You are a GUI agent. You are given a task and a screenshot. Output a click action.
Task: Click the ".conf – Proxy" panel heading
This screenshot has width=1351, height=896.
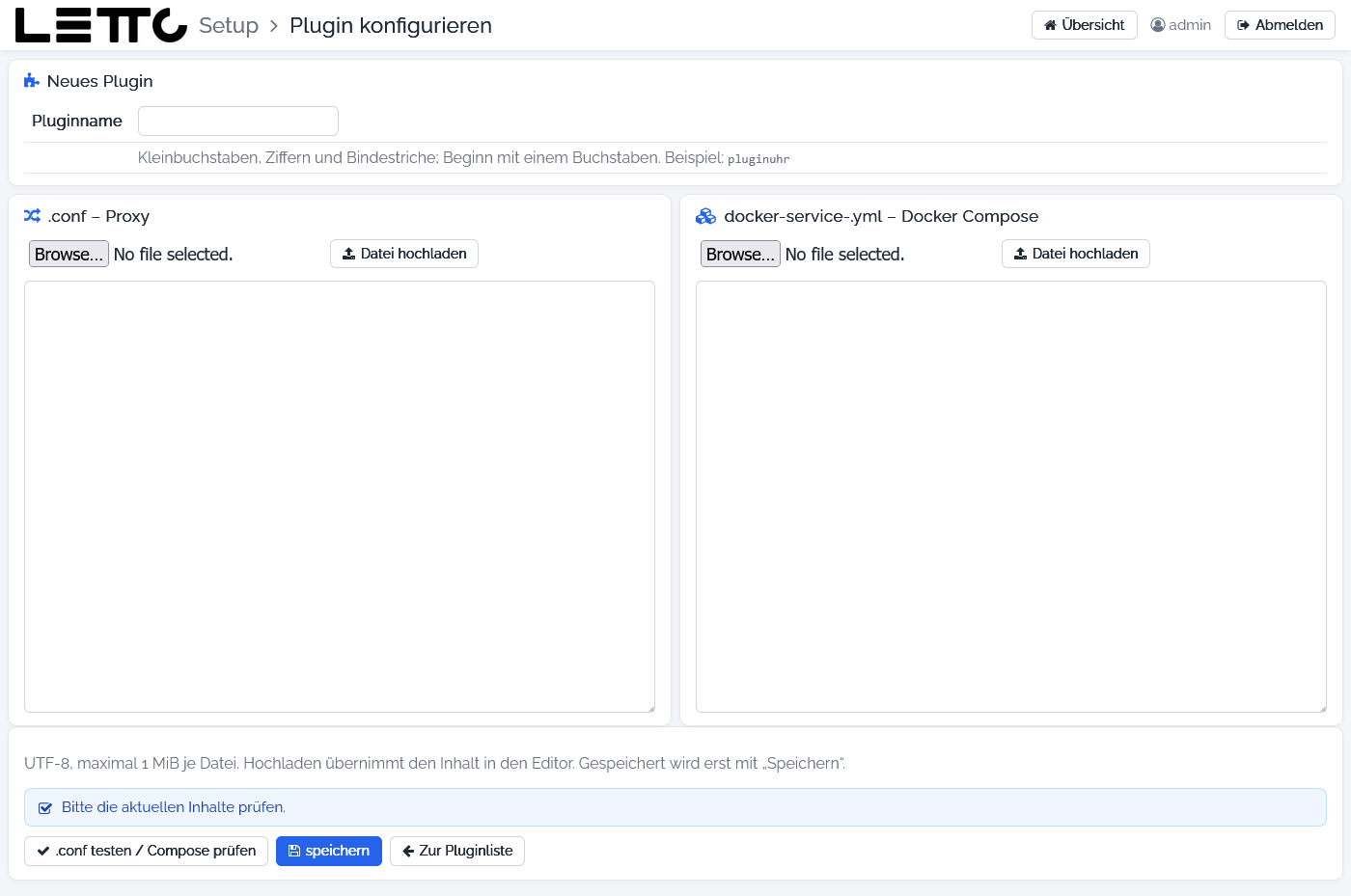pos(99,216)
